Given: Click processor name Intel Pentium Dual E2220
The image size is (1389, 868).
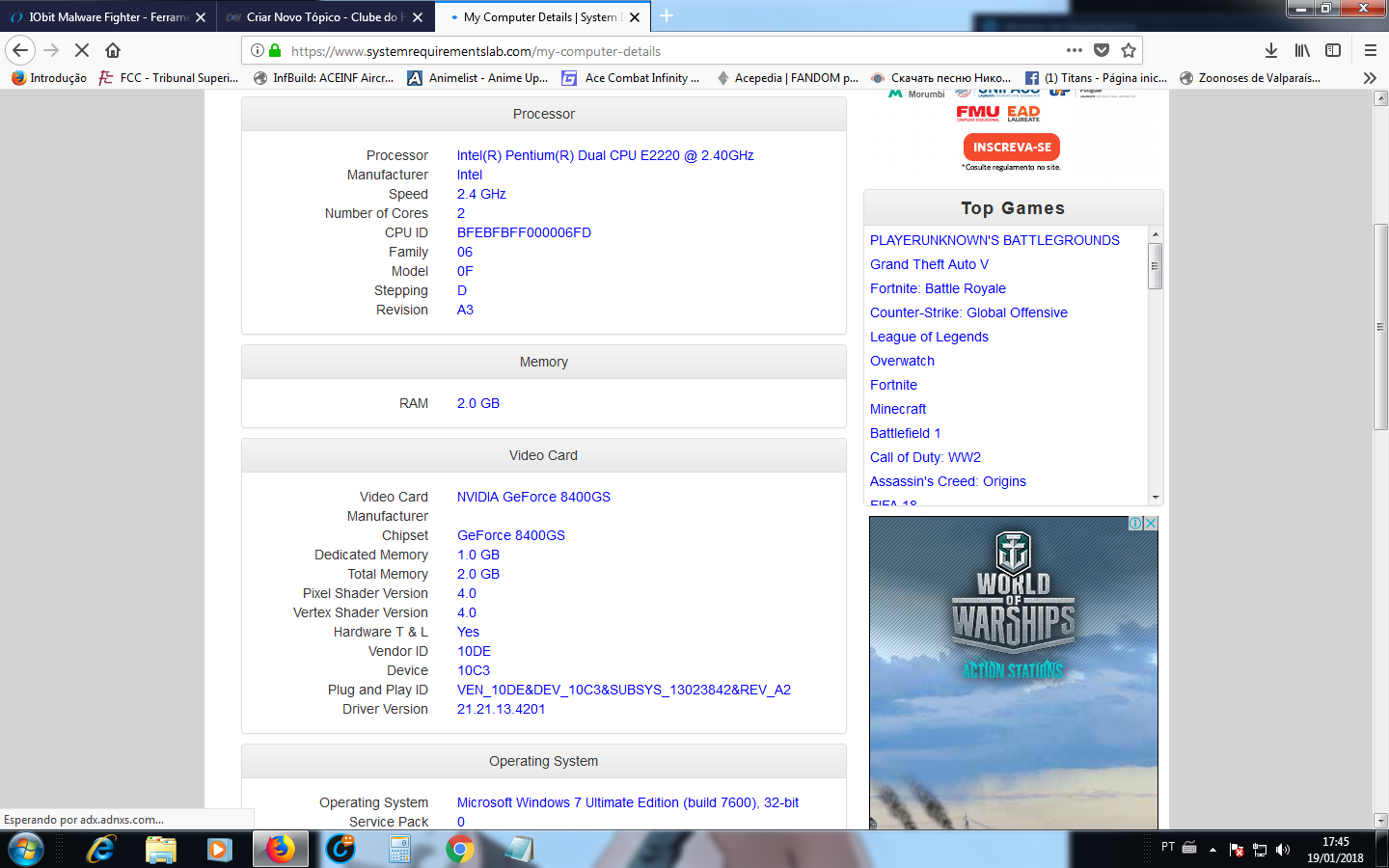Looking at the screenshot, I should (605, 155).
